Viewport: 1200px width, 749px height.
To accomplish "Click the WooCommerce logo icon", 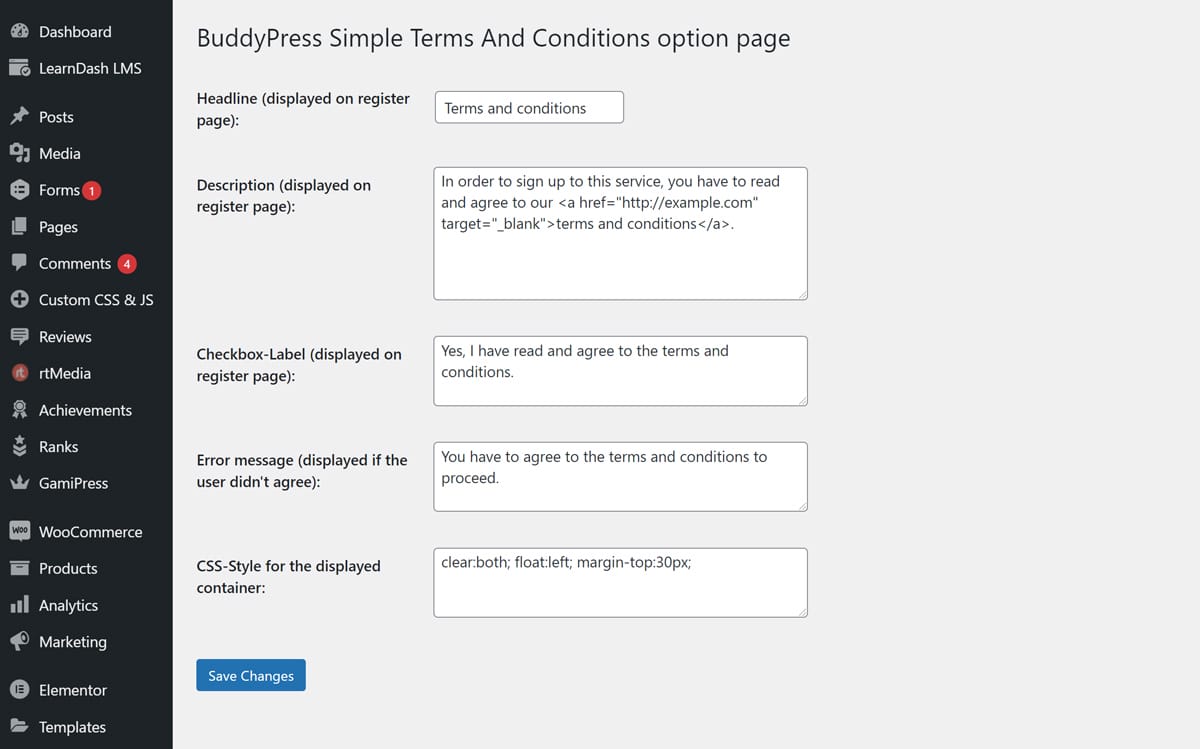I will [19, 532].
